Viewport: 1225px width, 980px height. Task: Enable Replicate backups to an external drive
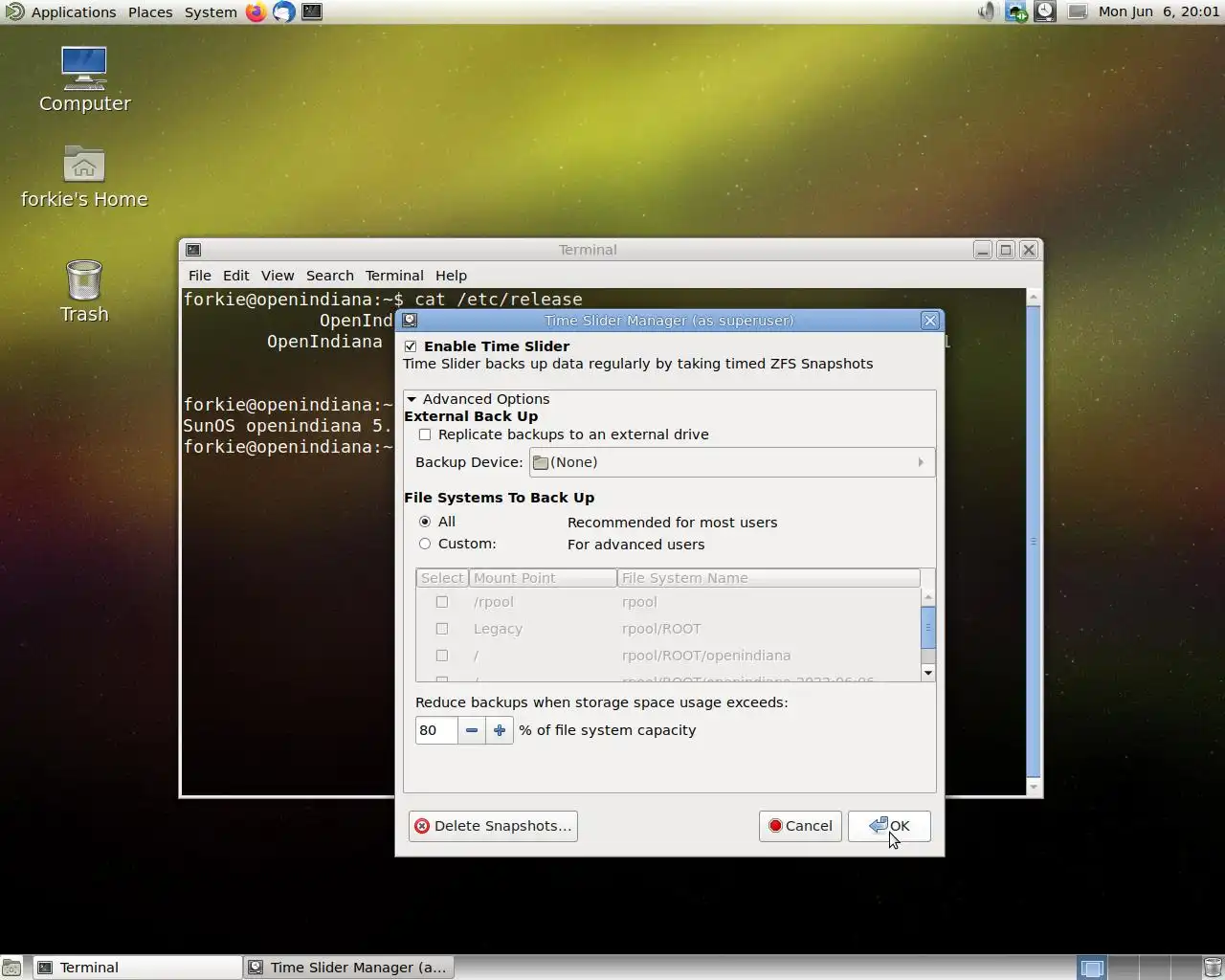[x=425, y=434]
